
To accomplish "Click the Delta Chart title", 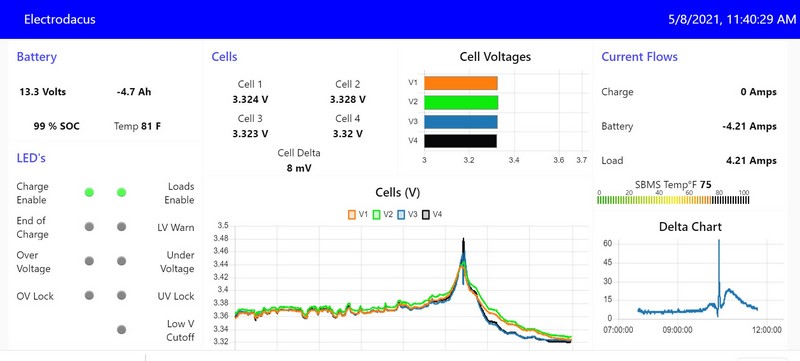I will (690, 226).
